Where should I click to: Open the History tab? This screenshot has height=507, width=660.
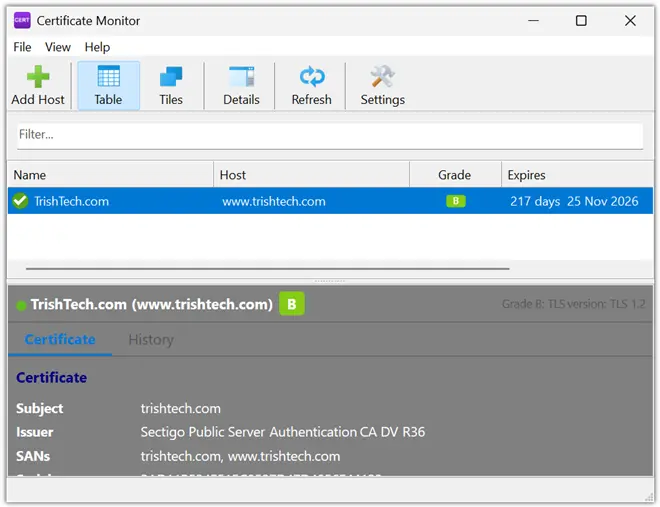151,340
